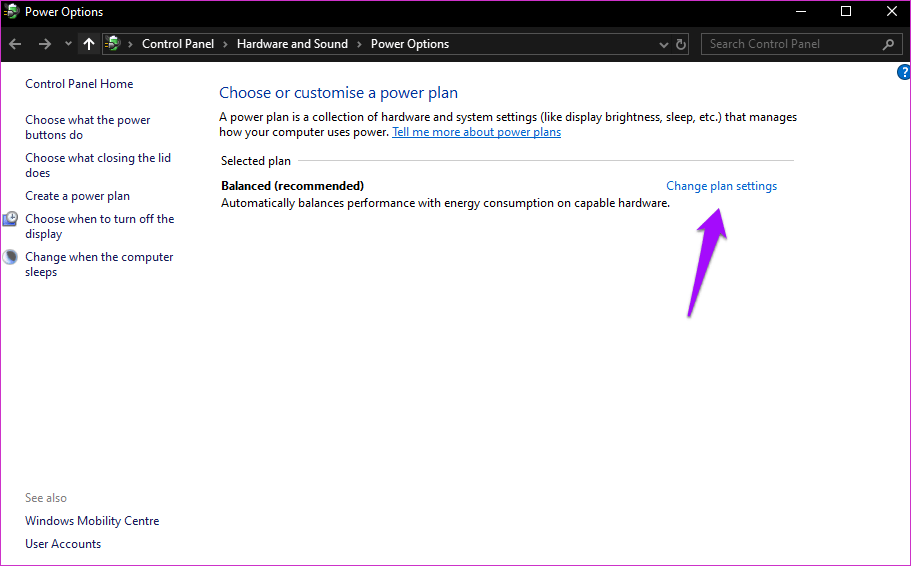Expand chevron after Hardware and Sound breadcrumb
Screen dimensions: 911x566
point(359,45)
